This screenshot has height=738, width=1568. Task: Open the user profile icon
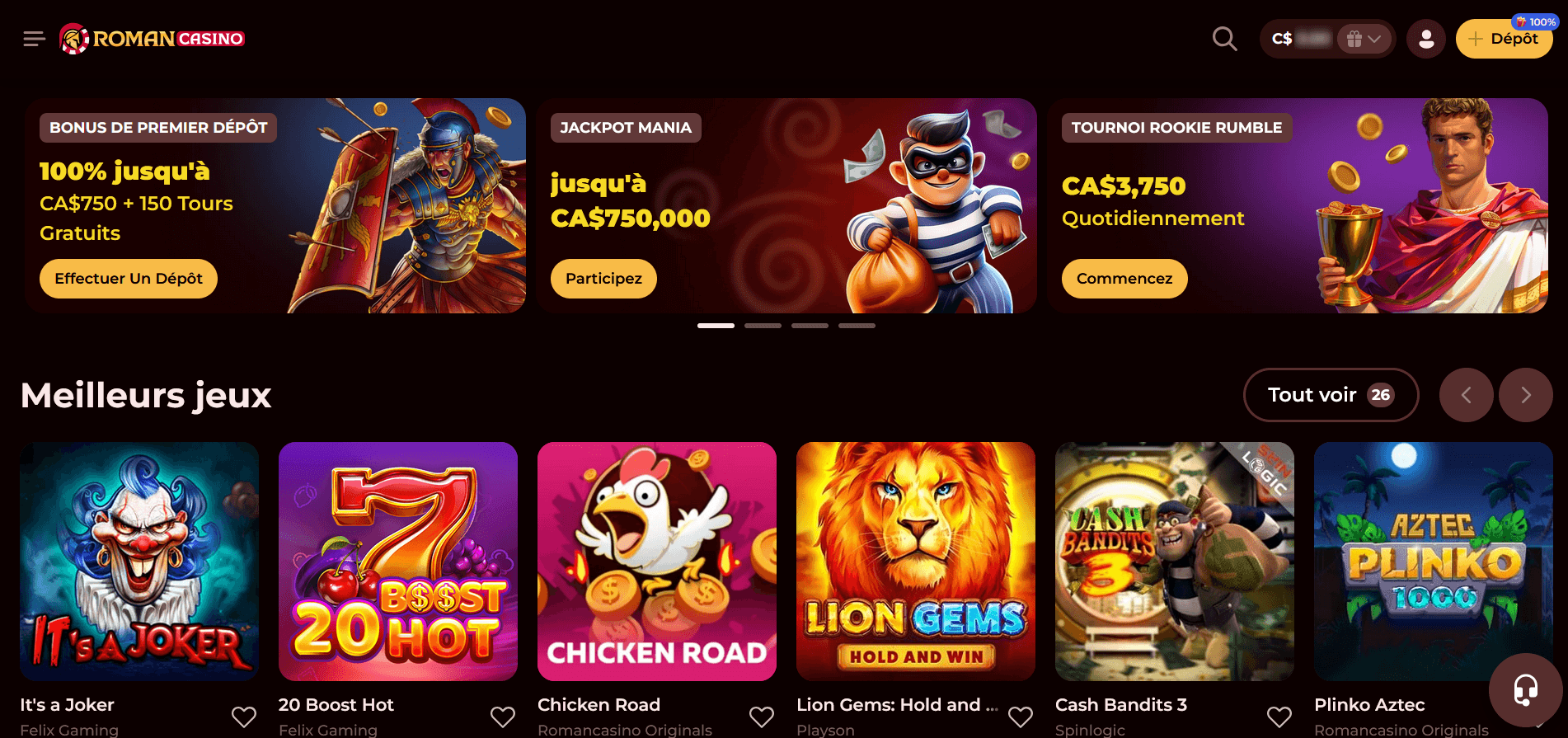[1425, 39]
